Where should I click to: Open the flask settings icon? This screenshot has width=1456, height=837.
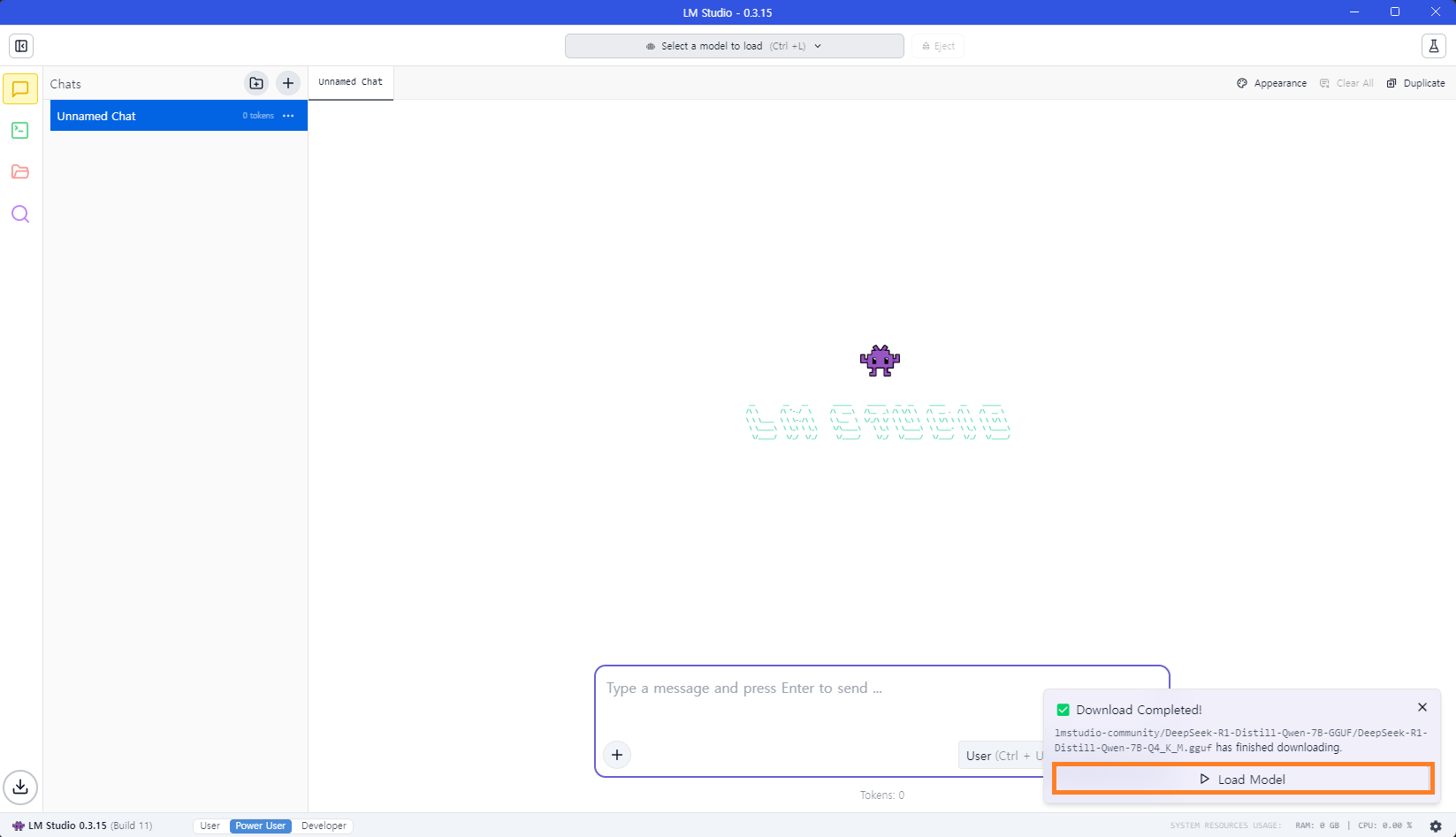coord(1434,46)
